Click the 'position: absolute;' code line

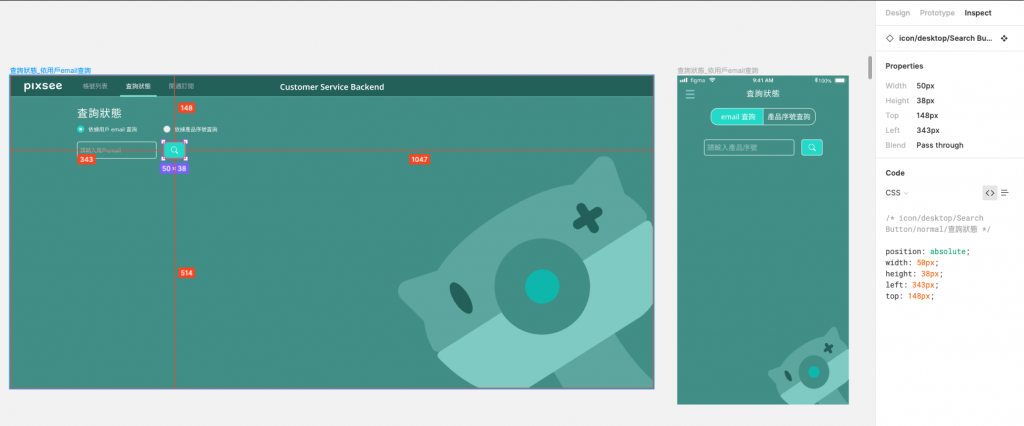click(928, 252)
